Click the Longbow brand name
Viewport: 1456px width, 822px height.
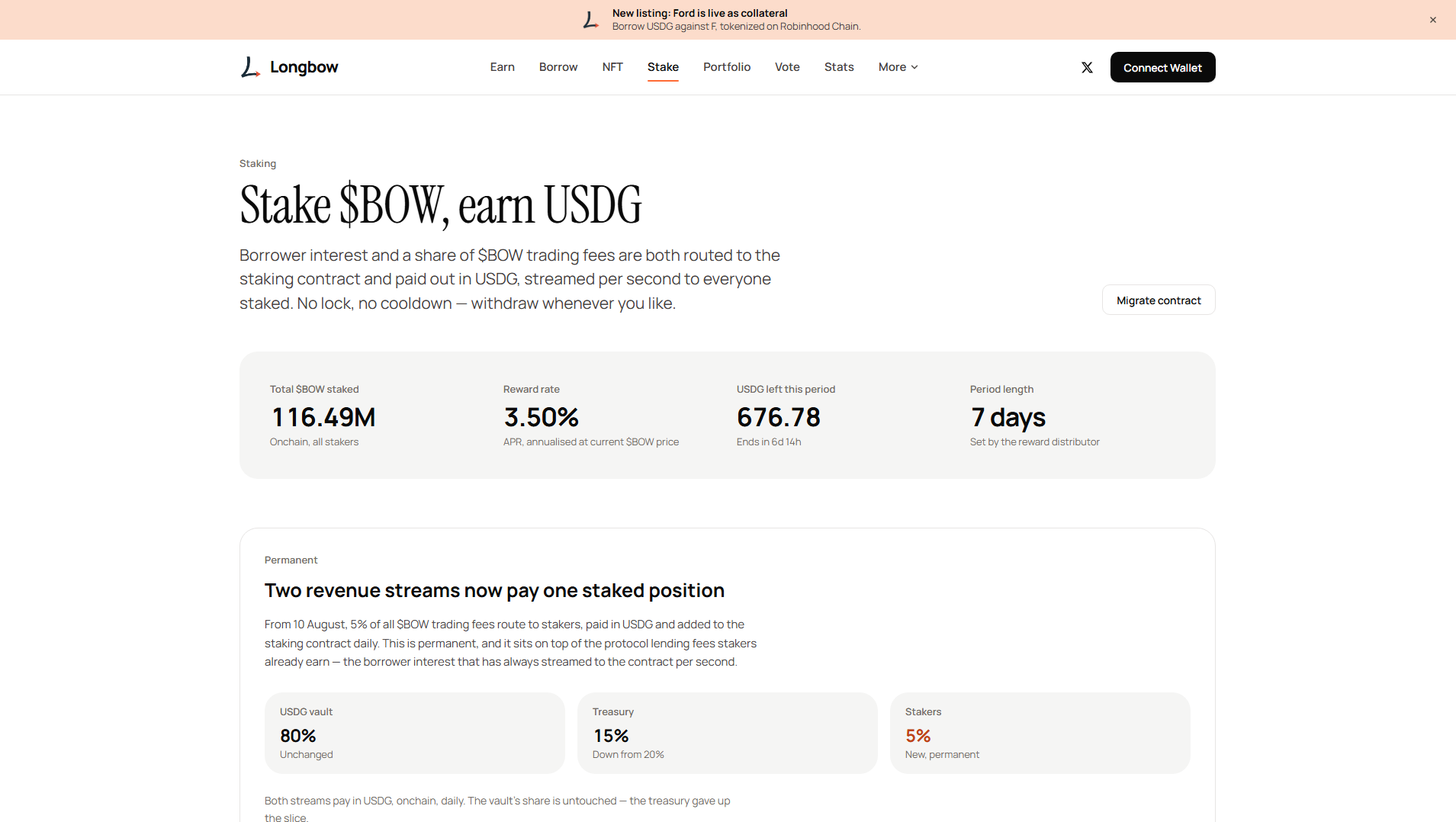tap(304, 67)
